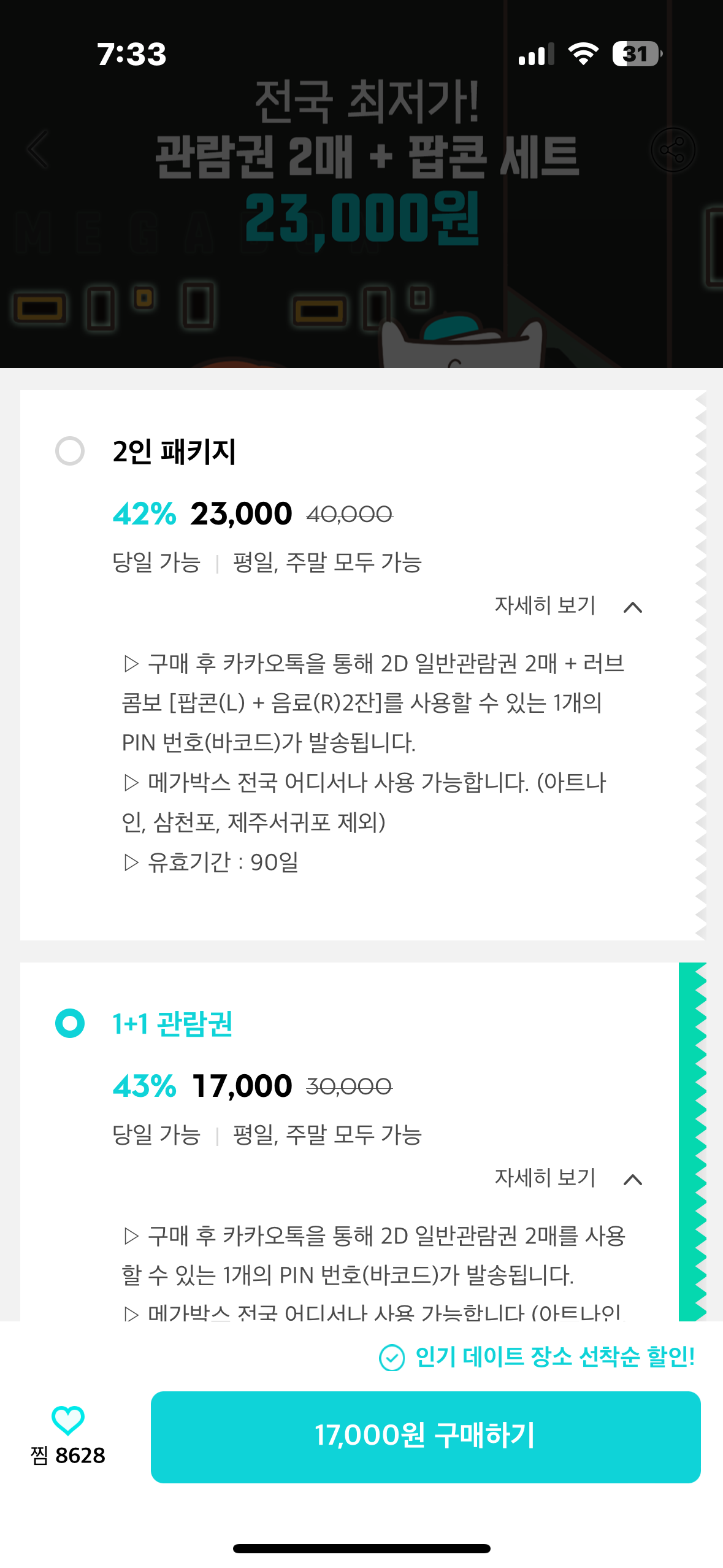This screenshot has height=1568, width=723.
Task: Tap the cellular signal bars icon
Action: coord(536,55)
